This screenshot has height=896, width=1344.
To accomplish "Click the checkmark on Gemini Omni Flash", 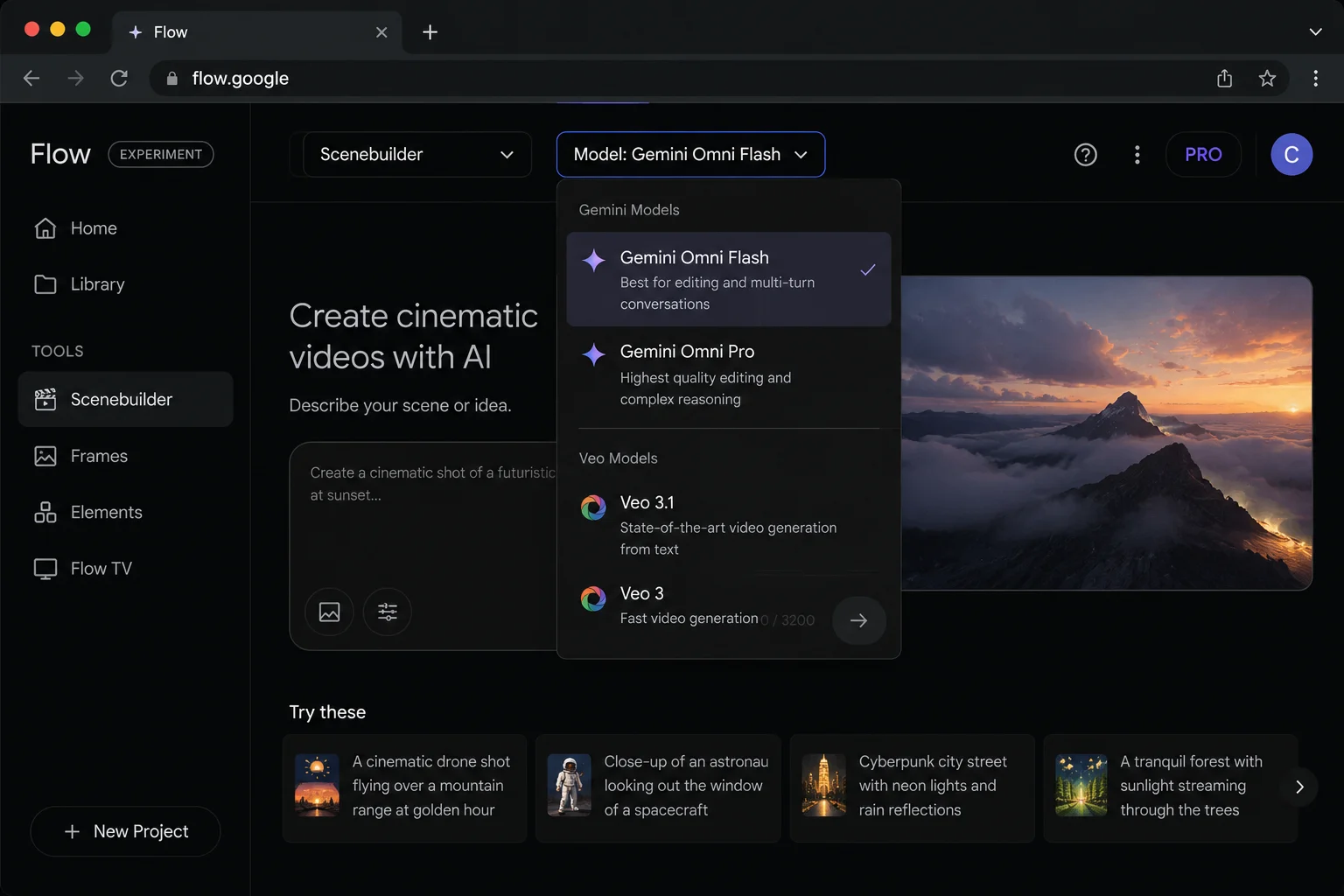I will (867, 269).
